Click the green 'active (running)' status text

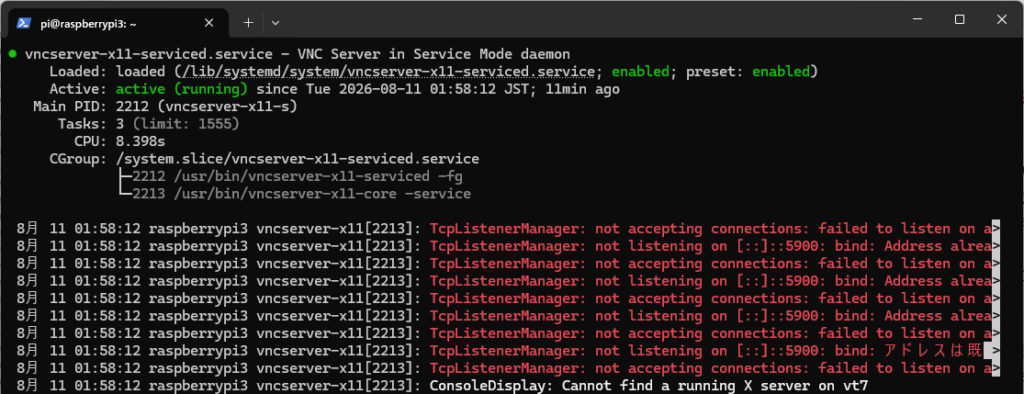click(x=182, y=89)
